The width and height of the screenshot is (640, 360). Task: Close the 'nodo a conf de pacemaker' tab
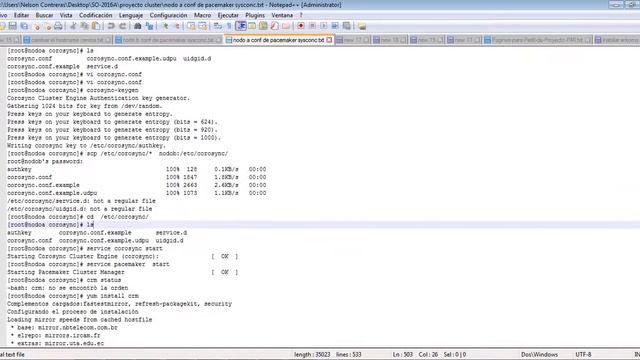click(329, 40)
